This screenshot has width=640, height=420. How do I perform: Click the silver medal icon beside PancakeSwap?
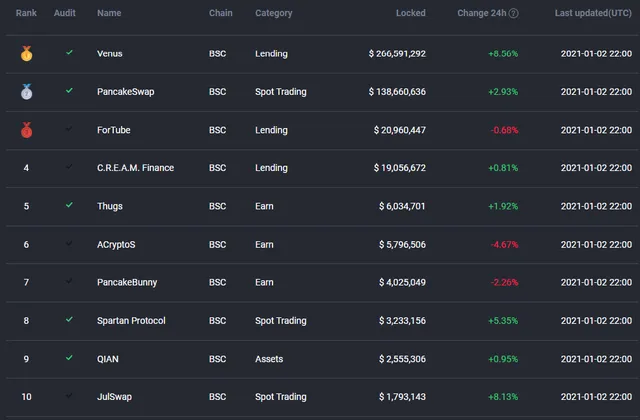(27, 91)
